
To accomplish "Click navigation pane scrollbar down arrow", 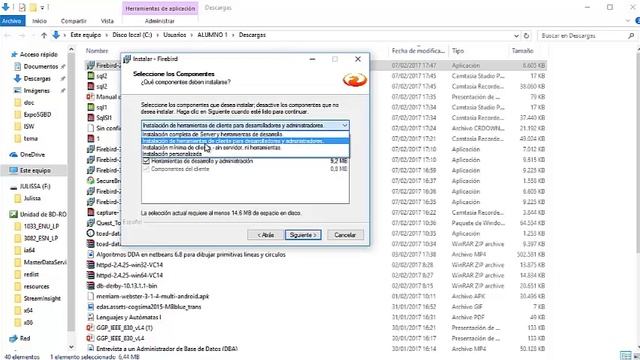I will tap(71, 347).
